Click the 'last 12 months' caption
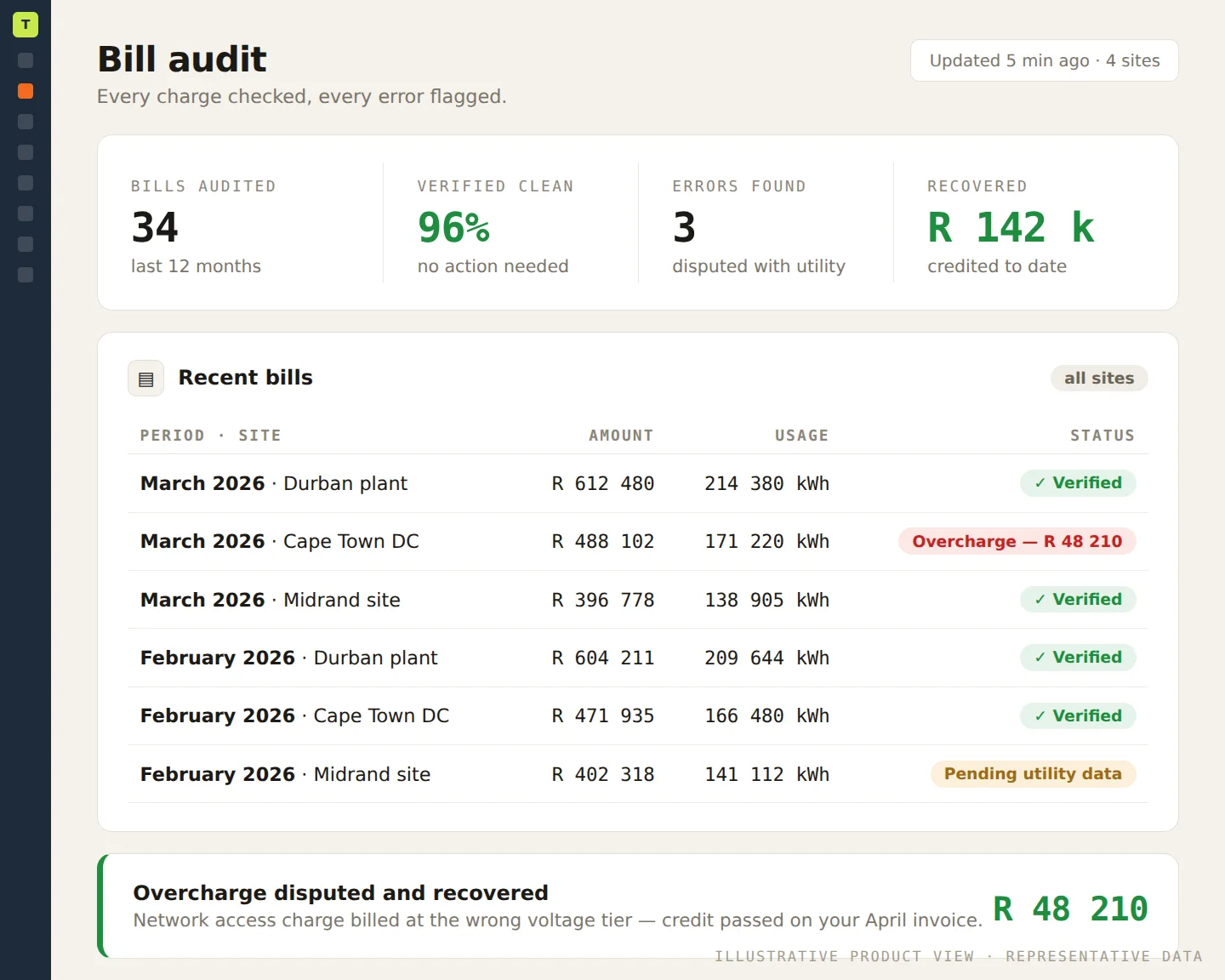 click(196, 266)
